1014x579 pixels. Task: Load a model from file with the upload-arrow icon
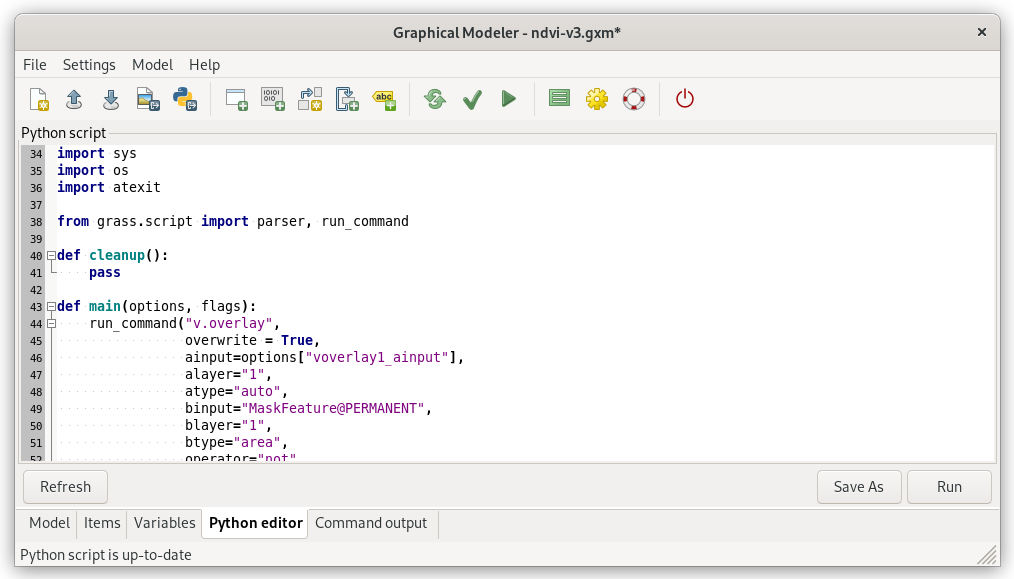[x=74, y=99]
